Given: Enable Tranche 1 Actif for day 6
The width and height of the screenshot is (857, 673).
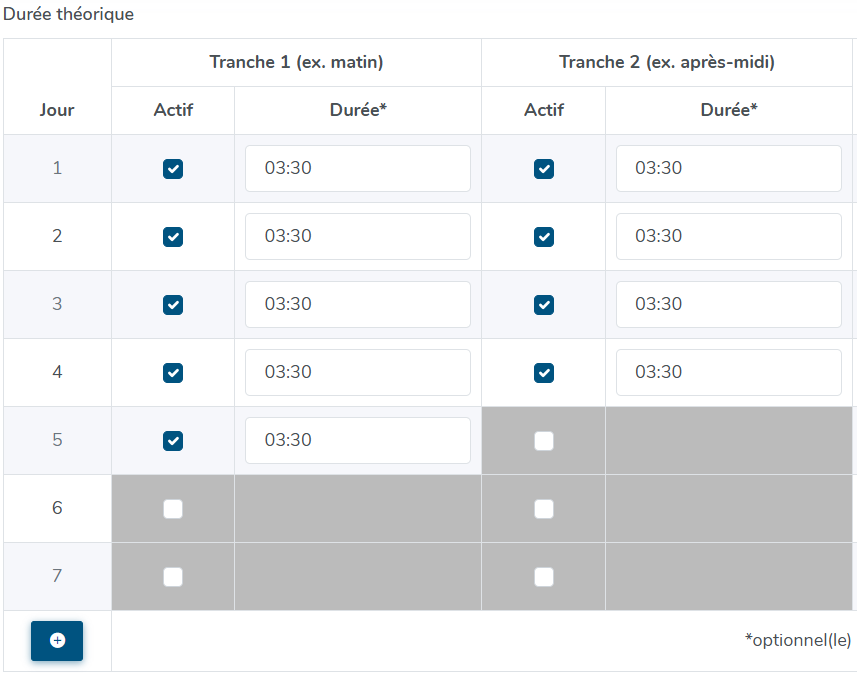Looking at the screenshot, I should click(173, 509).
